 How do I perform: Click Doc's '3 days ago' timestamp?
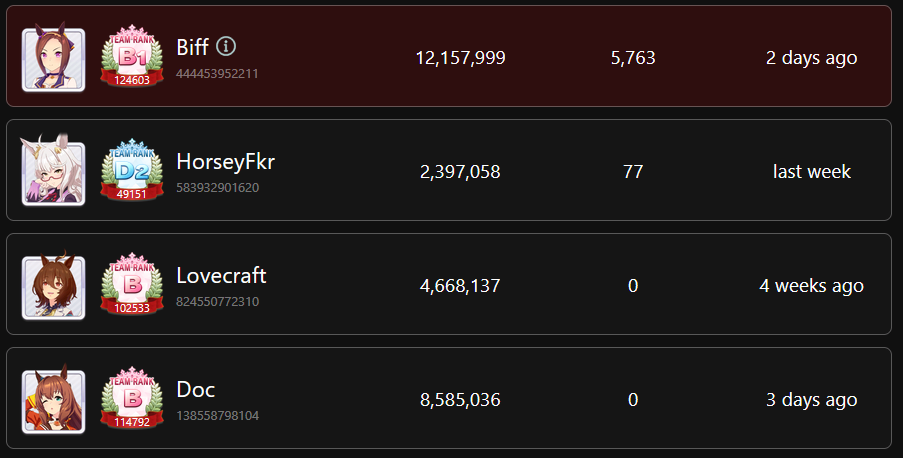[x=811, y=400]
